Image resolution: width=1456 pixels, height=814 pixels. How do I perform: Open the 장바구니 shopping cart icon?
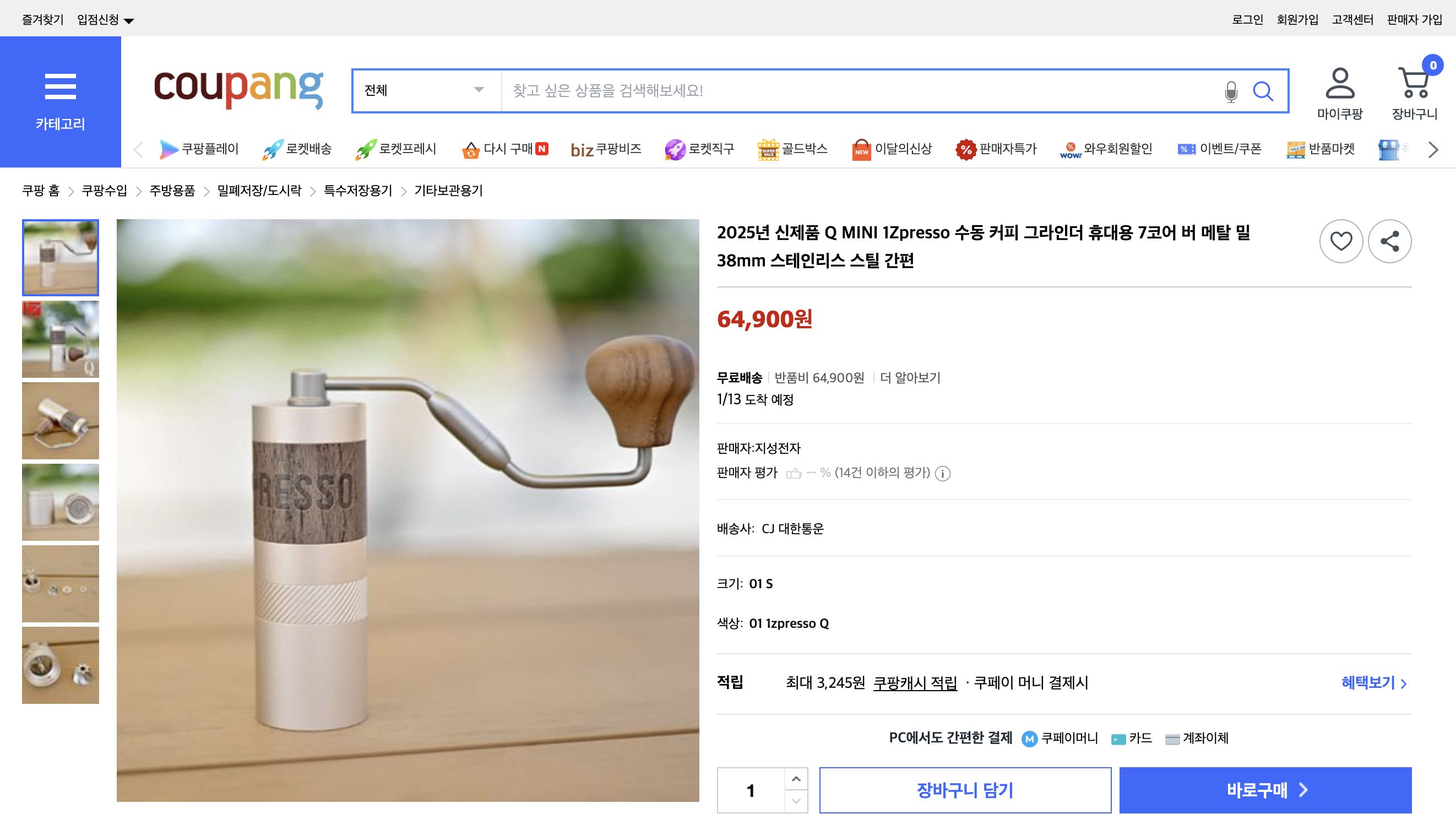coord(1415,88)
